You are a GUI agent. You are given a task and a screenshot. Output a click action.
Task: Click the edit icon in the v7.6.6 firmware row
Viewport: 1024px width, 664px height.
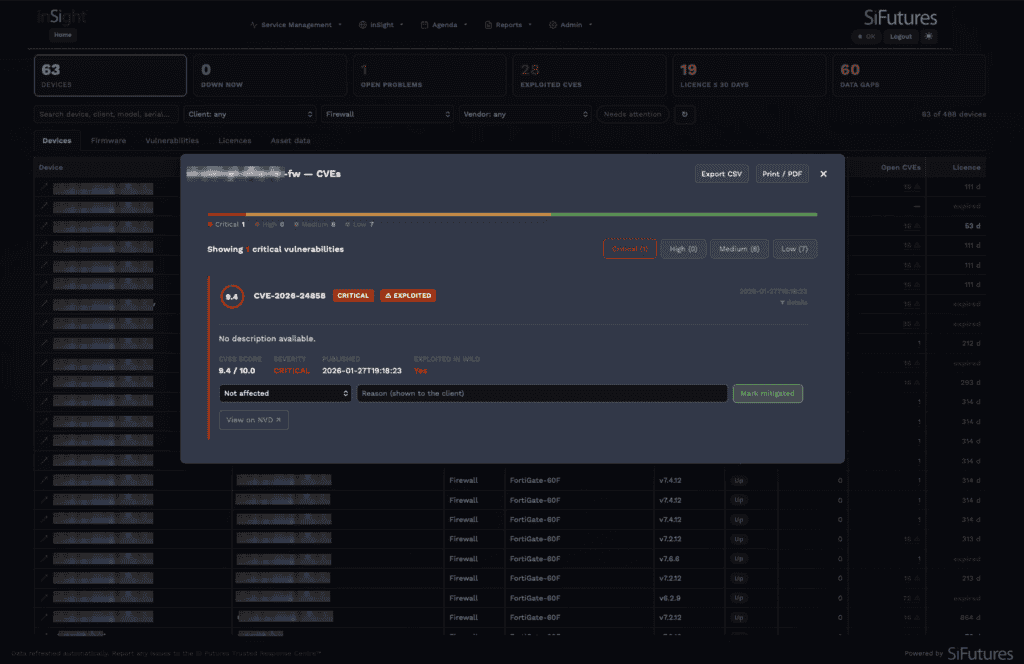(44, 558)
